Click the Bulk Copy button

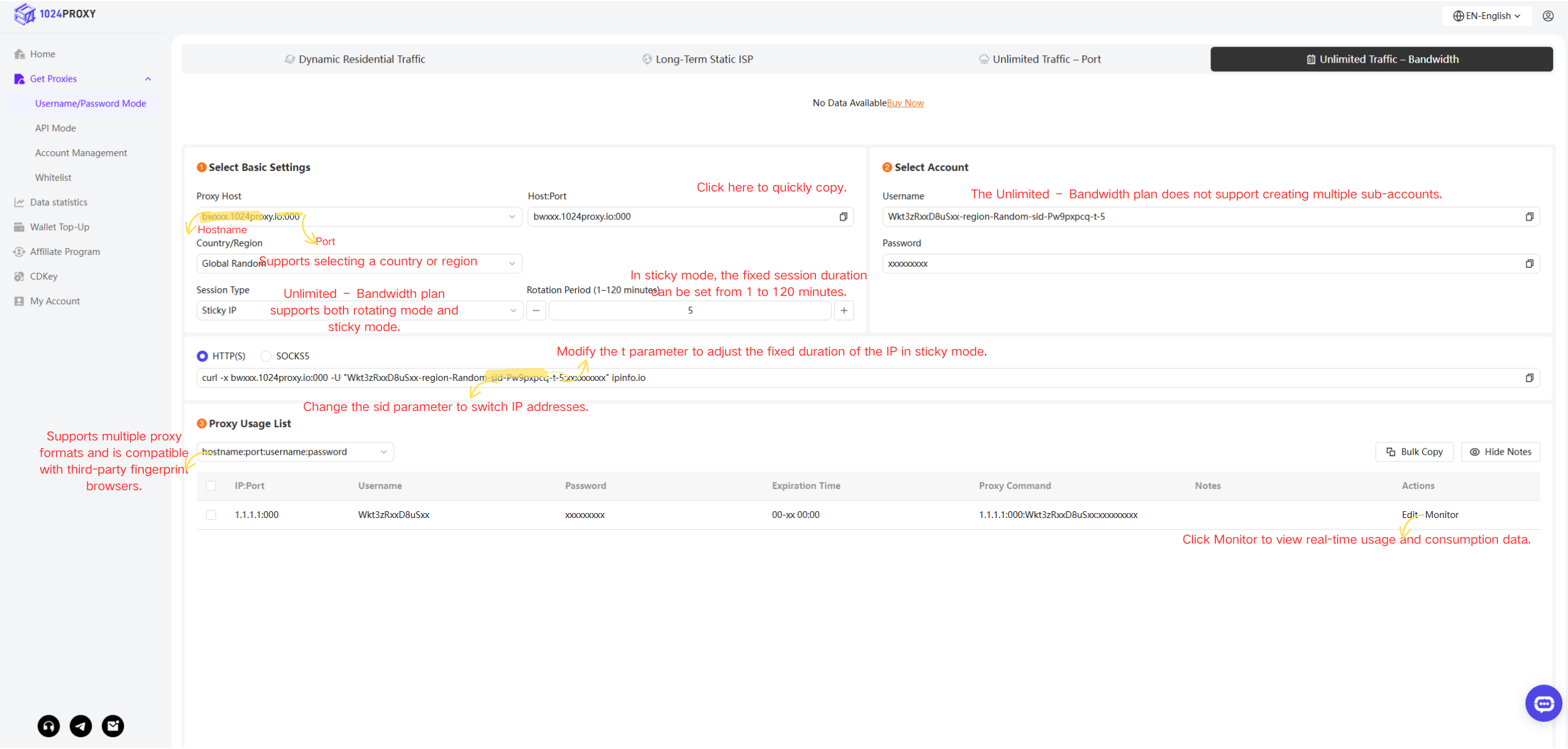pos(1414,452)
